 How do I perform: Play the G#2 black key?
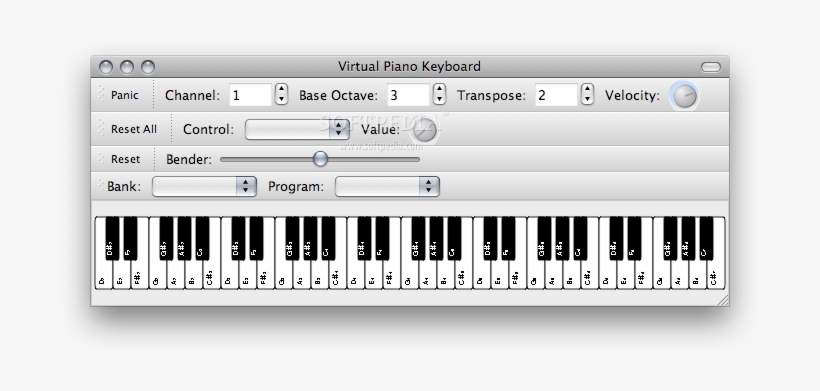click(166, 238)
